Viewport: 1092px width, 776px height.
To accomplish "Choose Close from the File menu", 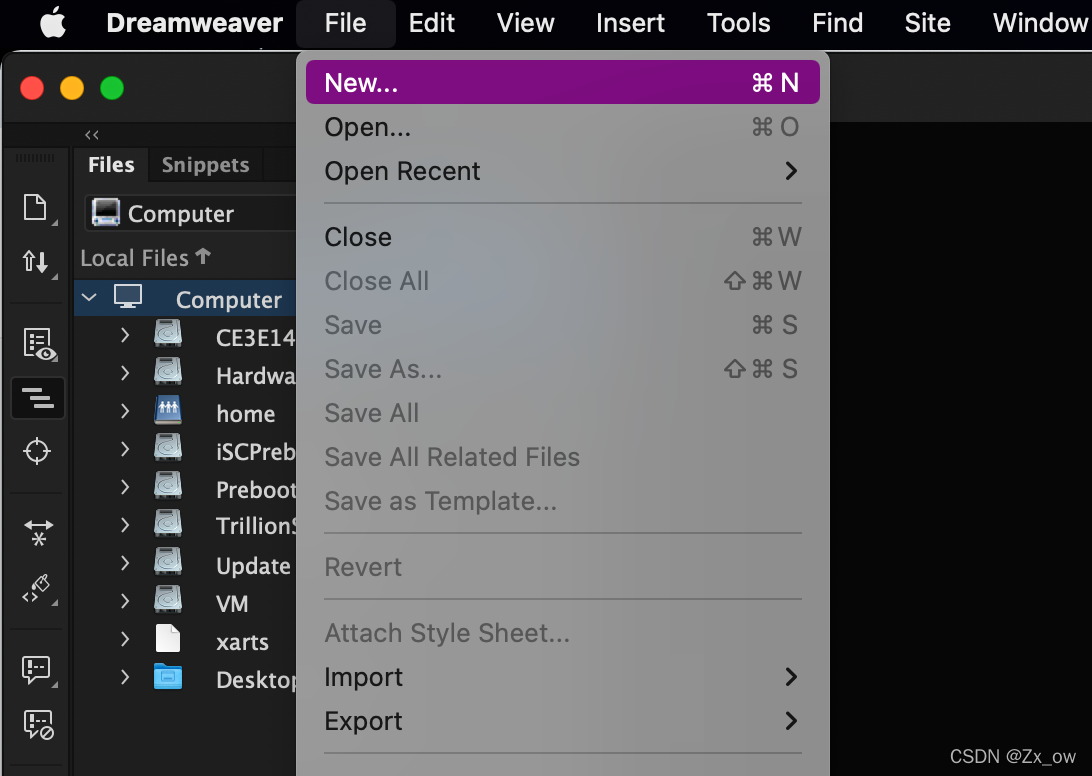I will (563, 237).
